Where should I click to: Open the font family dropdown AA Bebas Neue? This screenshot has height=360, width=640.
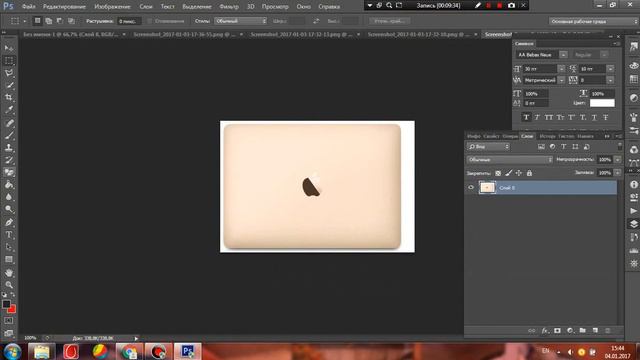pos(563,55)
